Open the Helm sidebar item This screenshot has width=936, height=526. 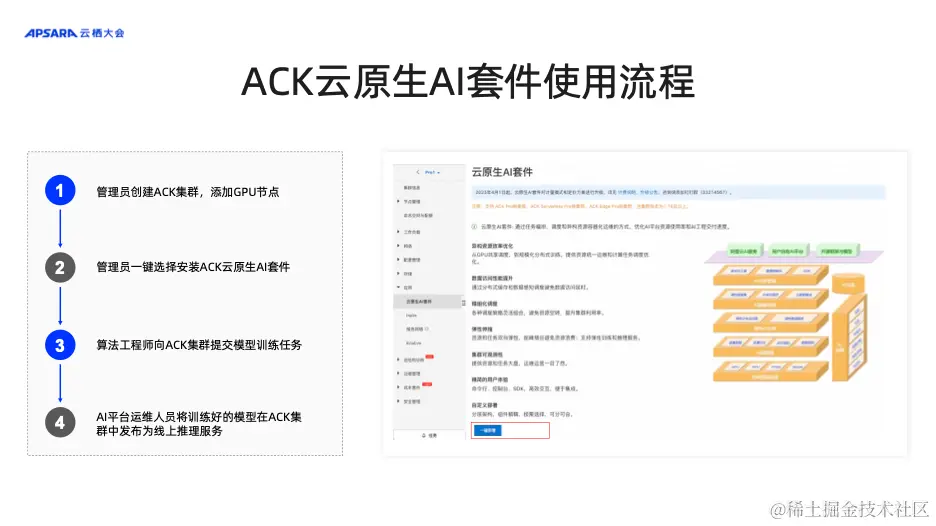click(x=411, y=315)
